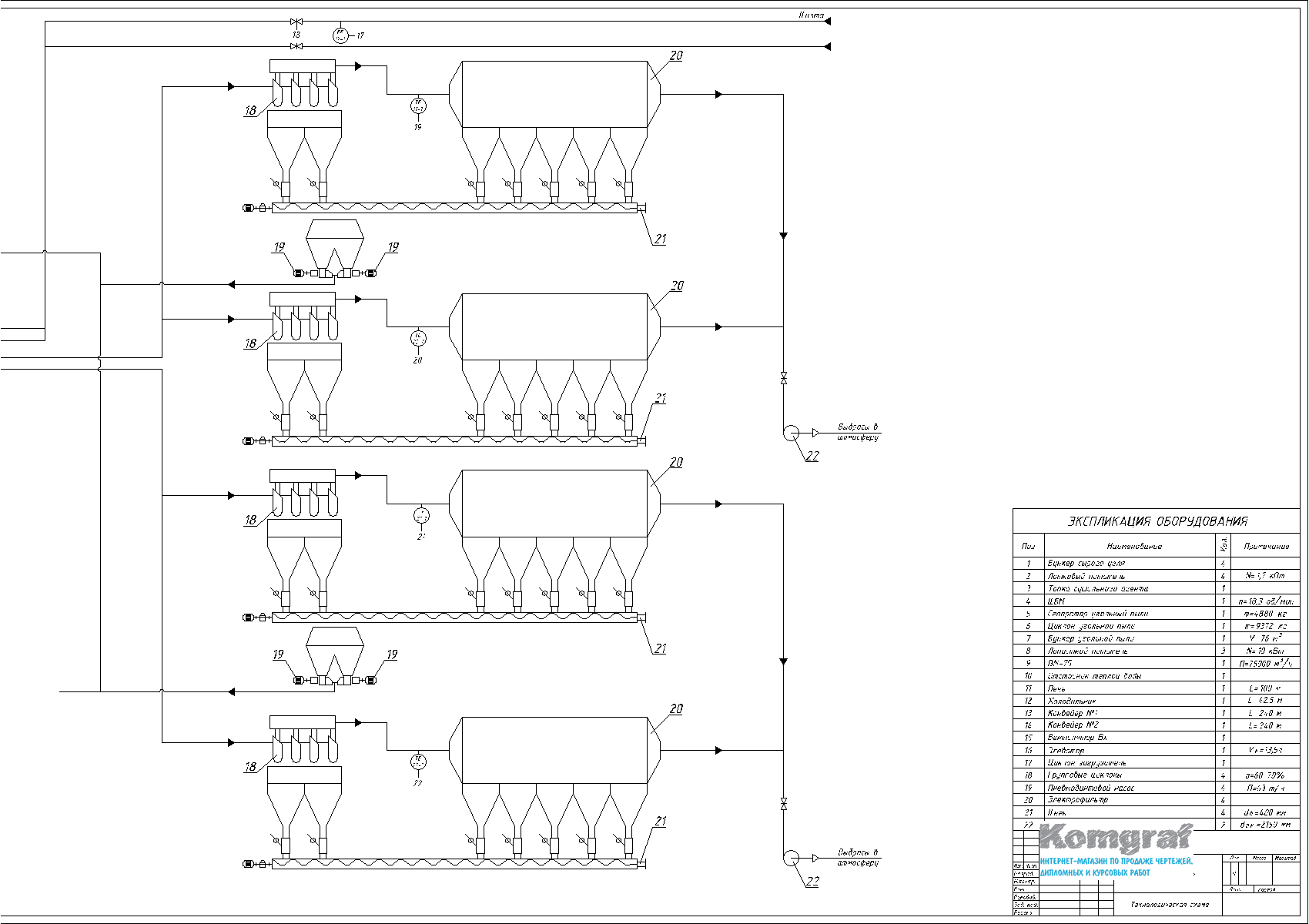Select the topmost group cyclone unit labeled 18
The height and width of the screenshot is (924, 1309).
(303, 83)
